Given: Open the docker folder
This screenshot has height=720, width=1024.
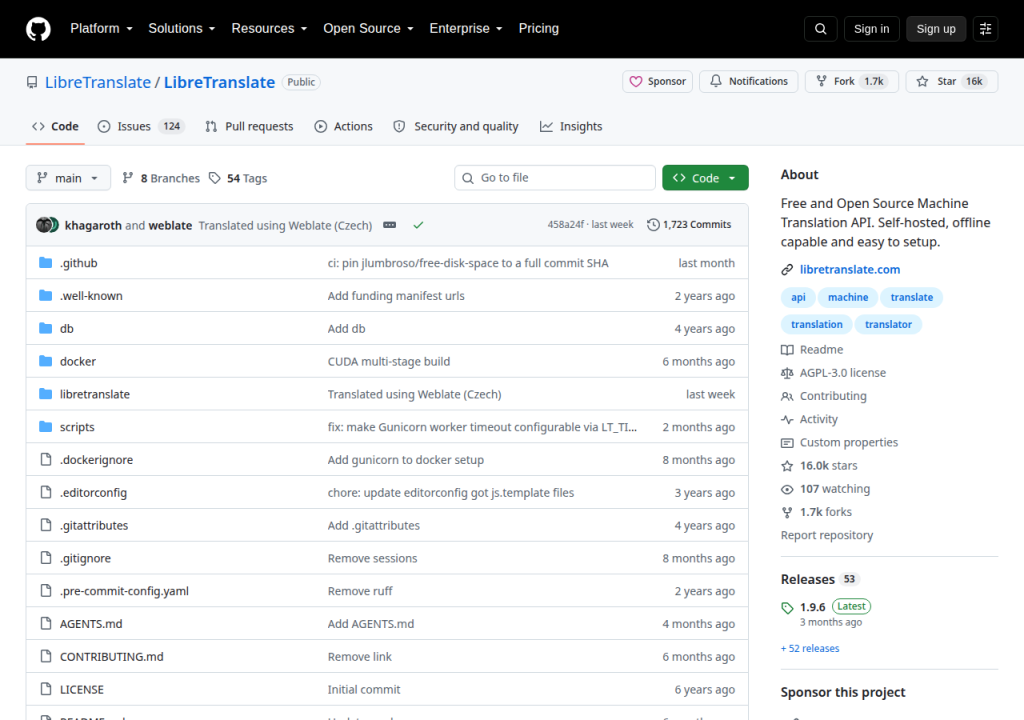Looking at the screenshot, I should (x=78, y=361).
